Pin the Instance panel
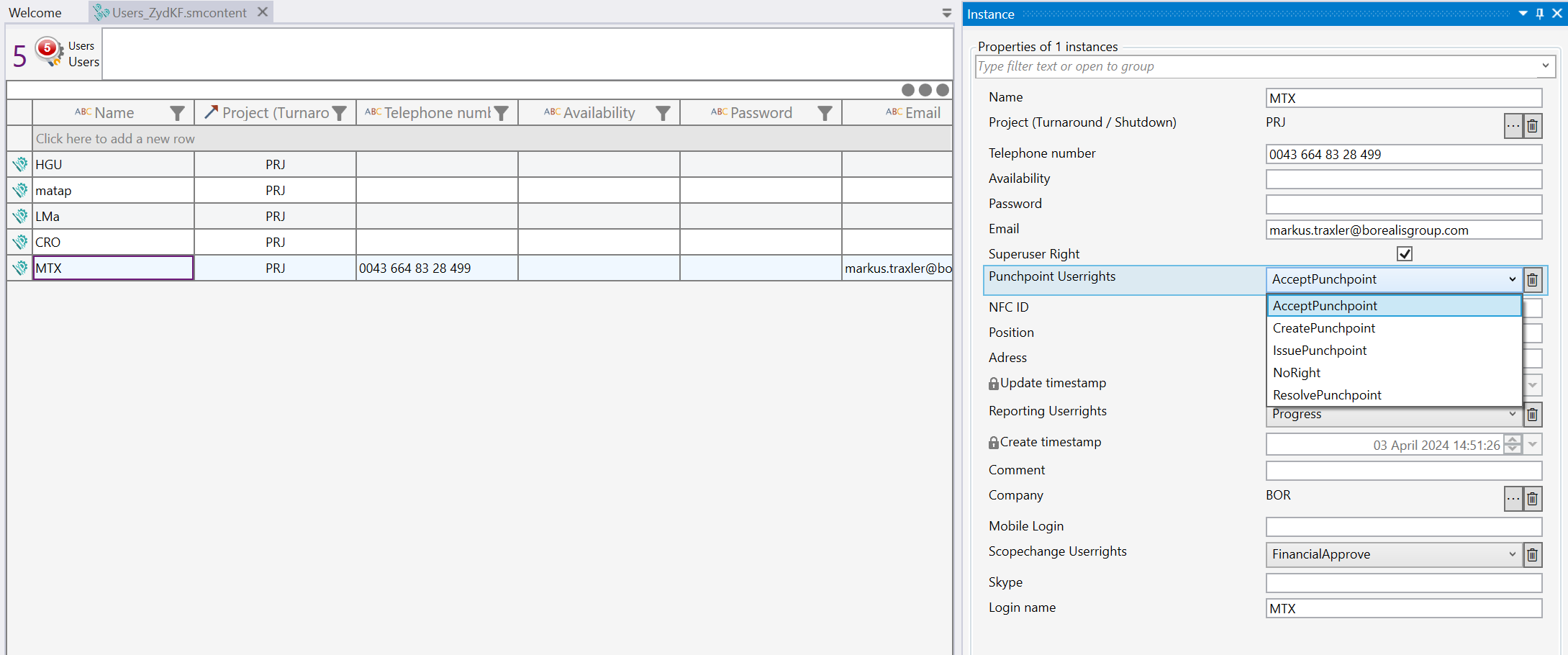The height and width of the screenshot is (655, 1568). [x=1540, y=14]
